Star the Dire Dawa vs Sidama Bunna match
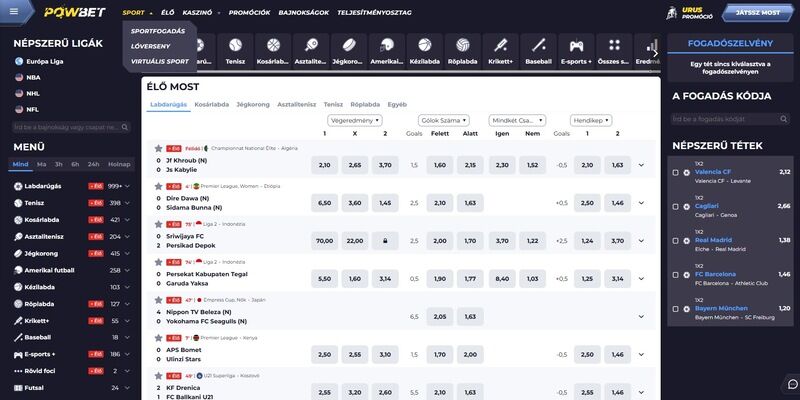800x400 pixels. tap(158, 186)
